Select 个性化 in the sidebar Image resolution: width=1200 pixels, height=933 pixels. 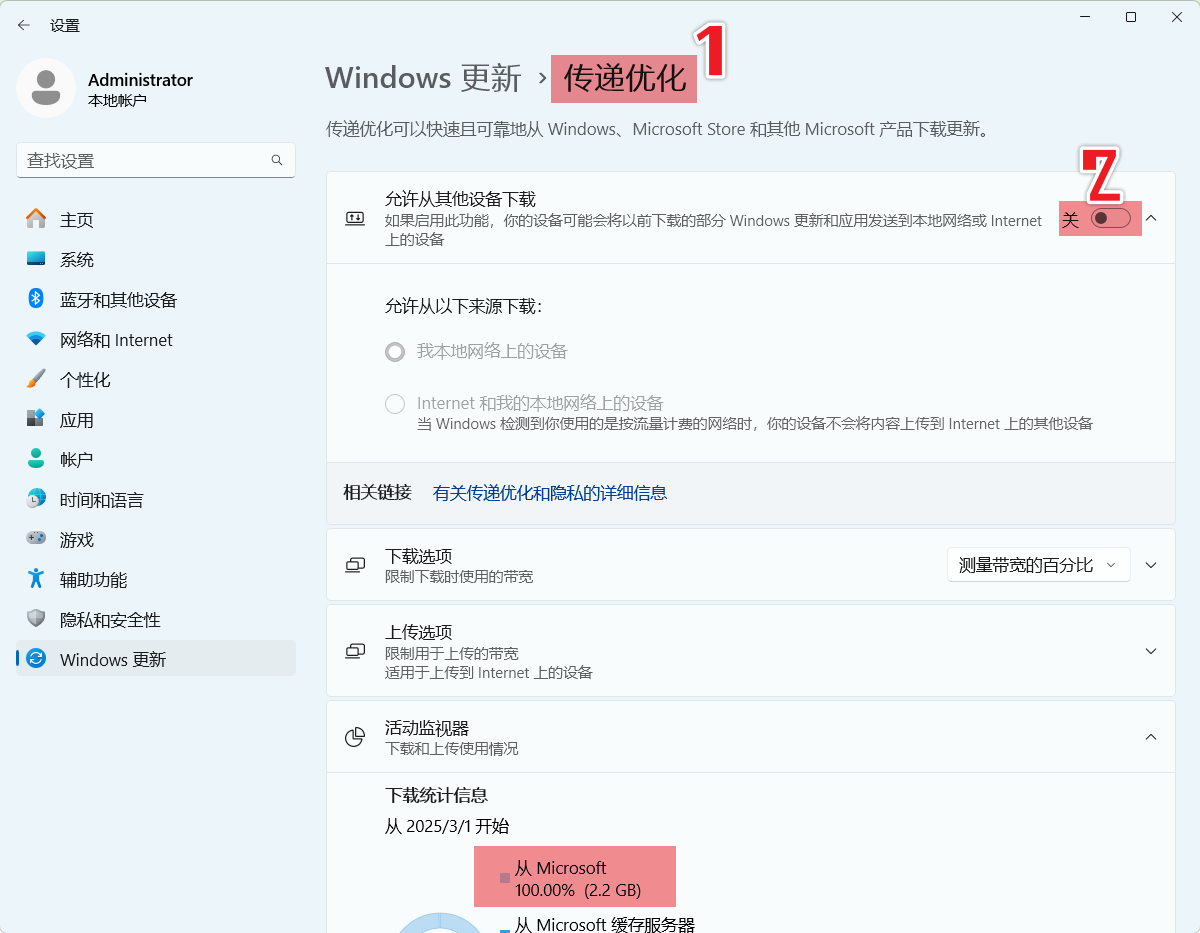coord(156,380)
